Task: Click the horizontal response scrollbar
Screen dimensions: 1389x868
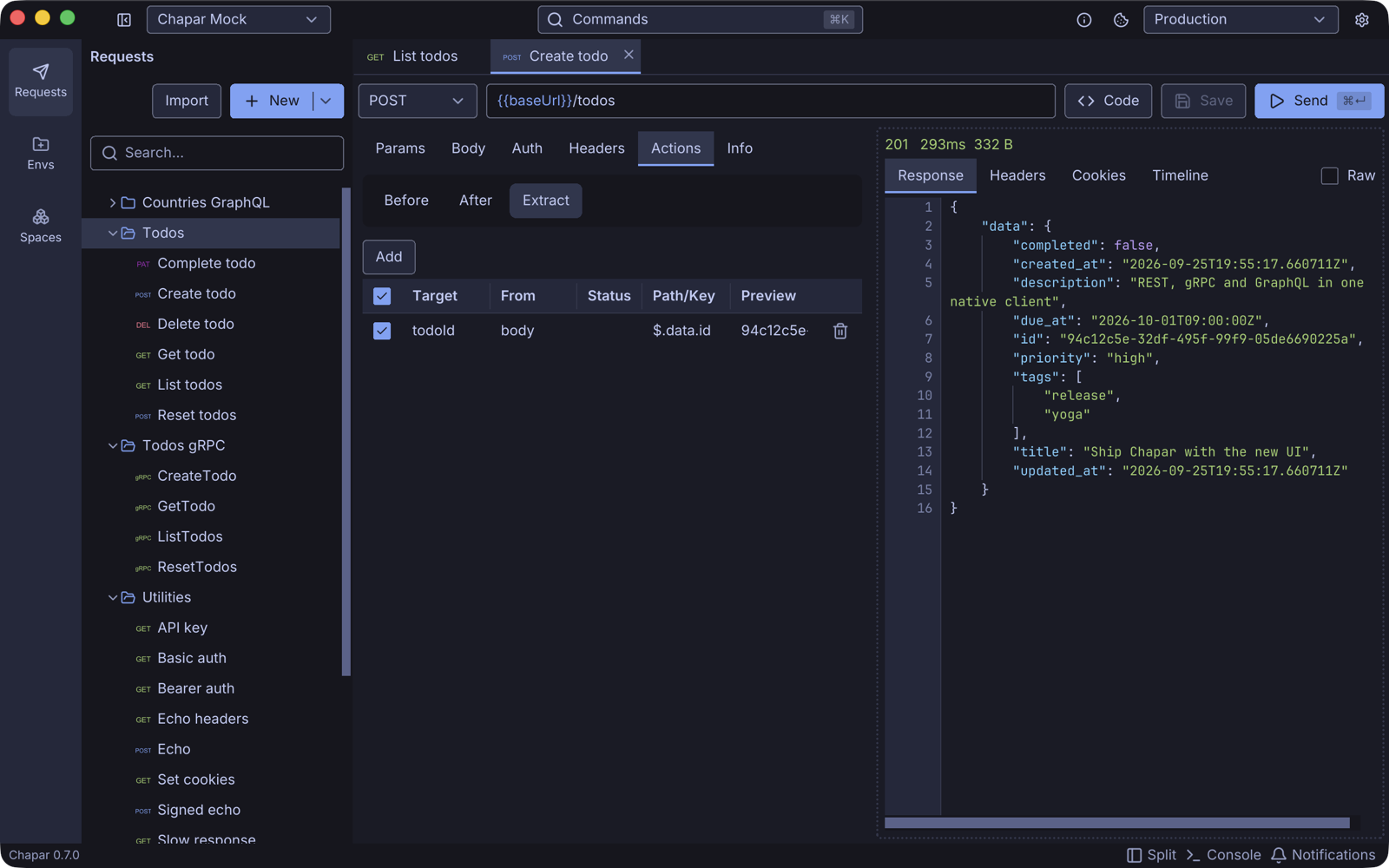Action: (x=1117, y=823)
